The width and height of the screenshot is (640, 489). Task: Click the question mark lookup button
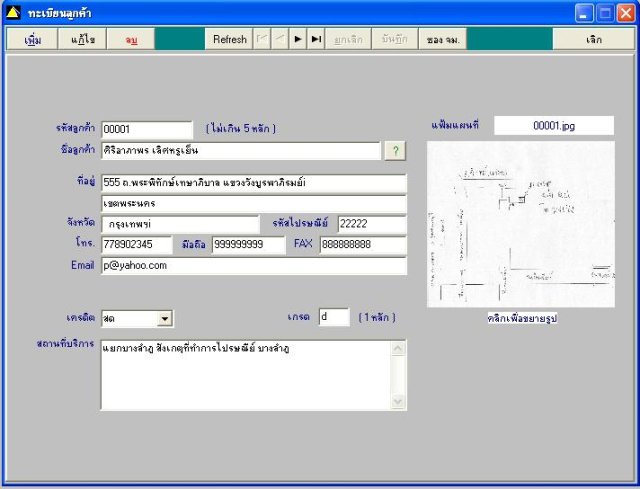pos(396,151)
